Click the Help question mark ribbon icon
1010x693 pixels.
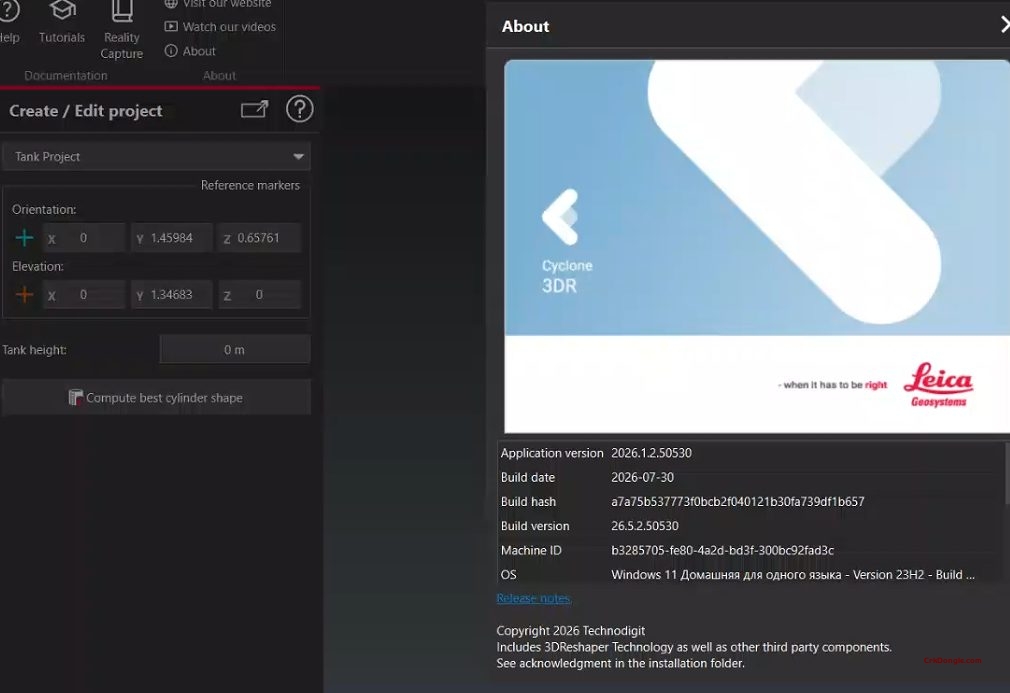tap(9, 11)
